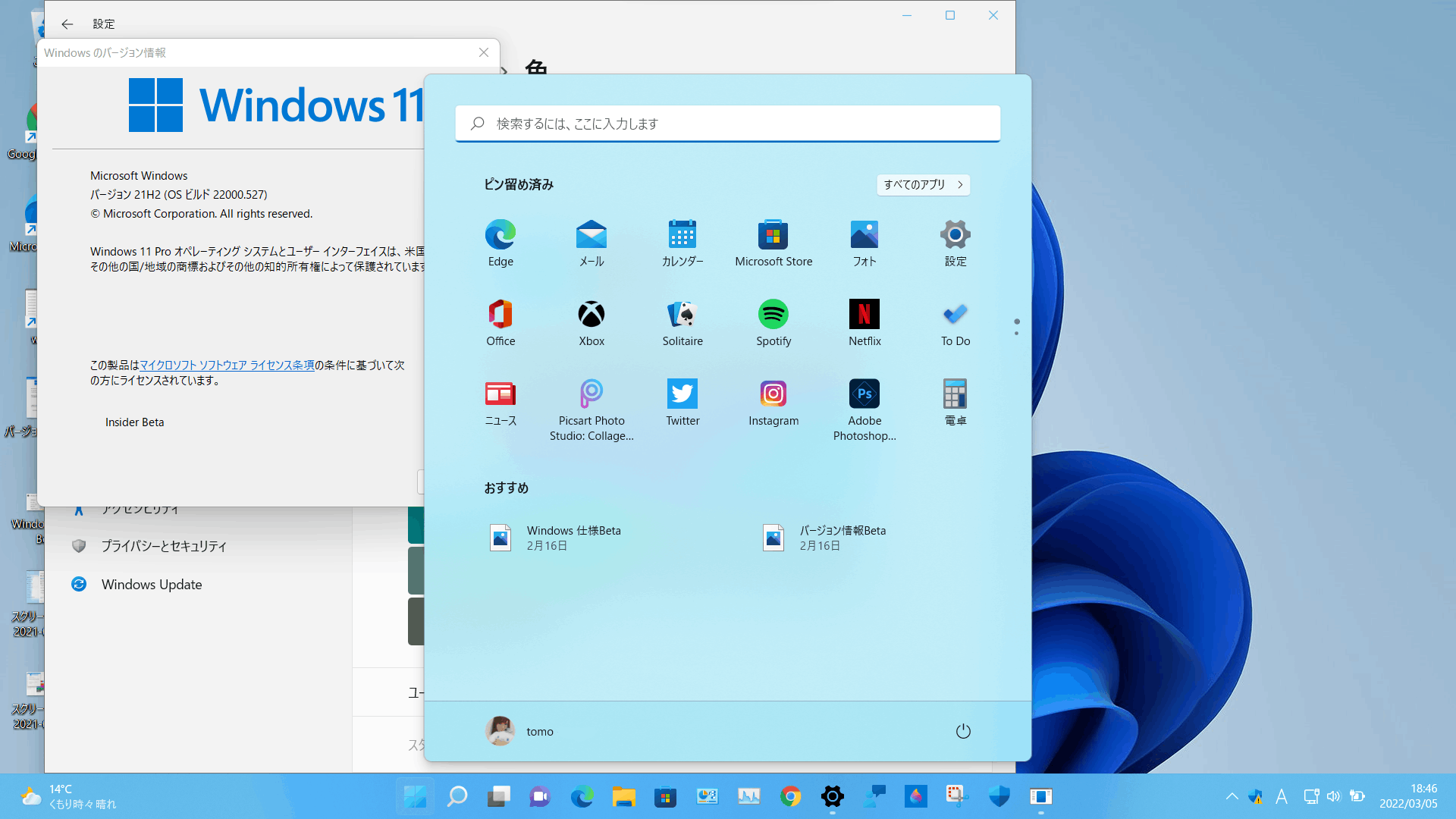The width and height of the screenshot is (1456, 819).
Task: Open Windows Update settings section
Action: tap(152, 585)
